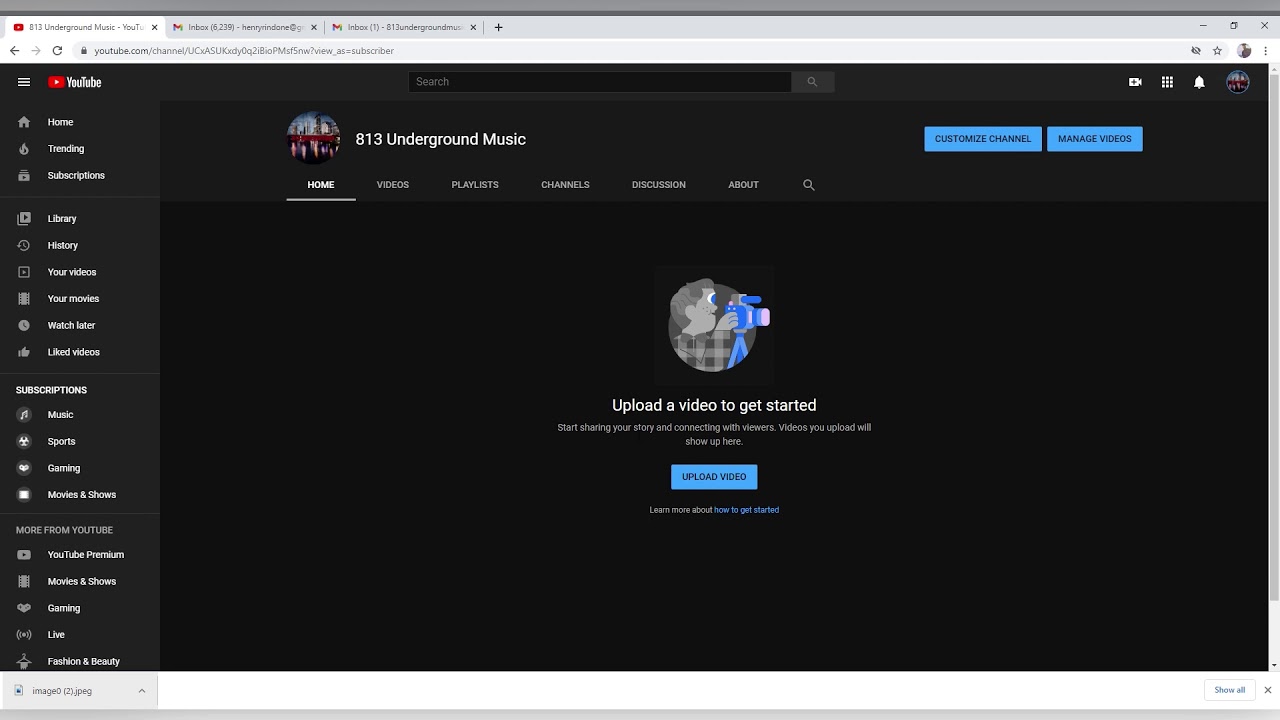1280x720 pixels.
Task: Click the Movies & Shows subscription icon
Action: pyautogui.click(x=24, y=495)
